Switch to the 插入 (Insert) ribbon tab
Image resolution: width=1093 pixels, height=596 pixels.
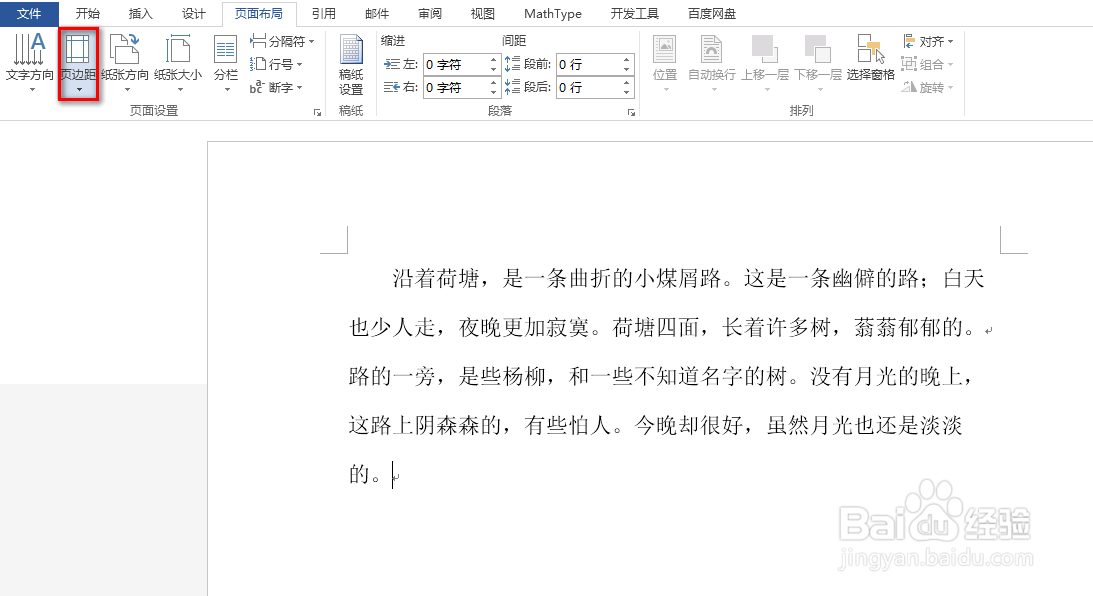click(x=139, y=13)
